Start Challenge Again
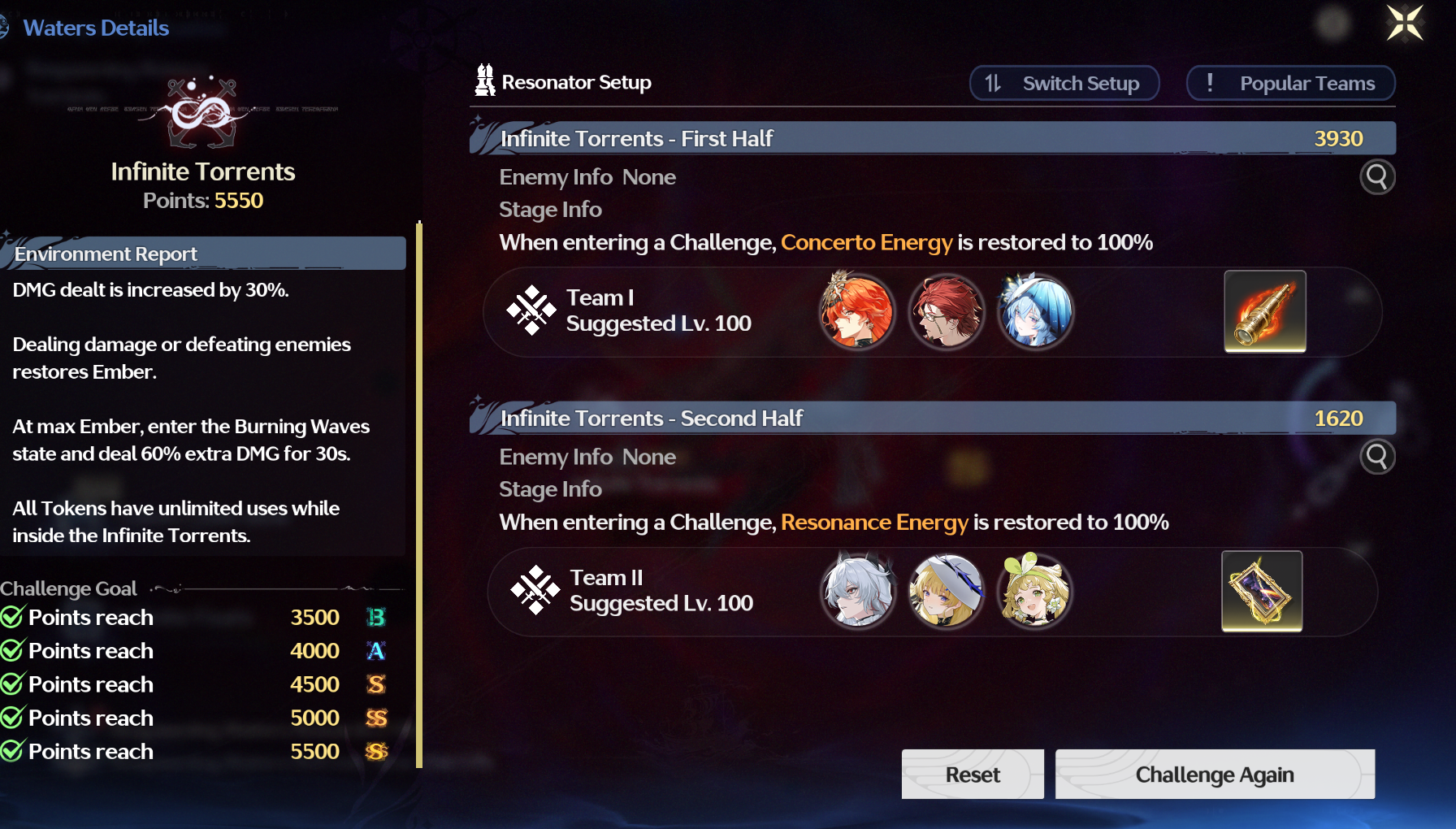This screenshot has height=829, width=1456. tap(1215, 775)
